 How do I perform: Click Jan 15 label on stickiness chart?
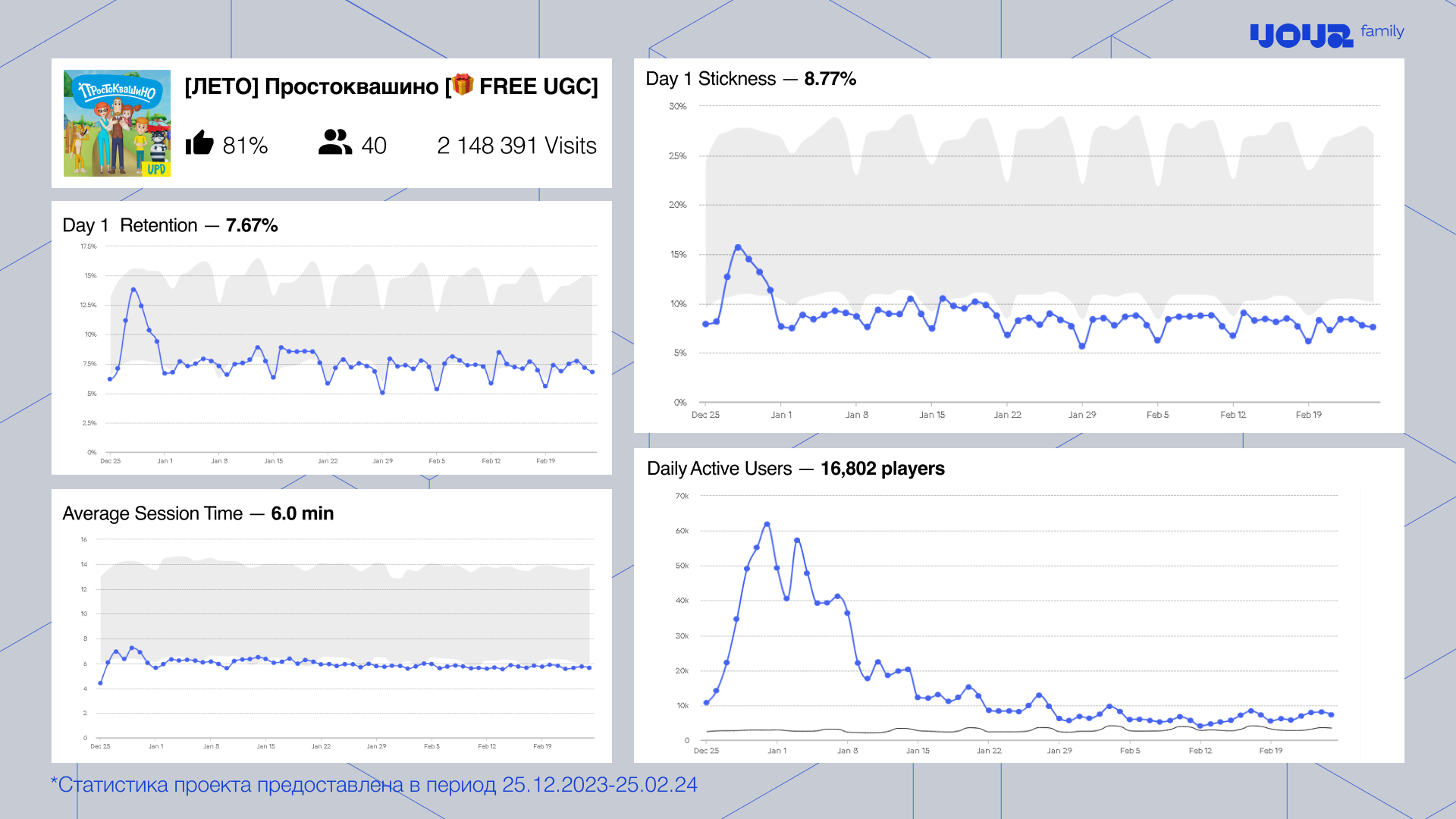(932, 415)
